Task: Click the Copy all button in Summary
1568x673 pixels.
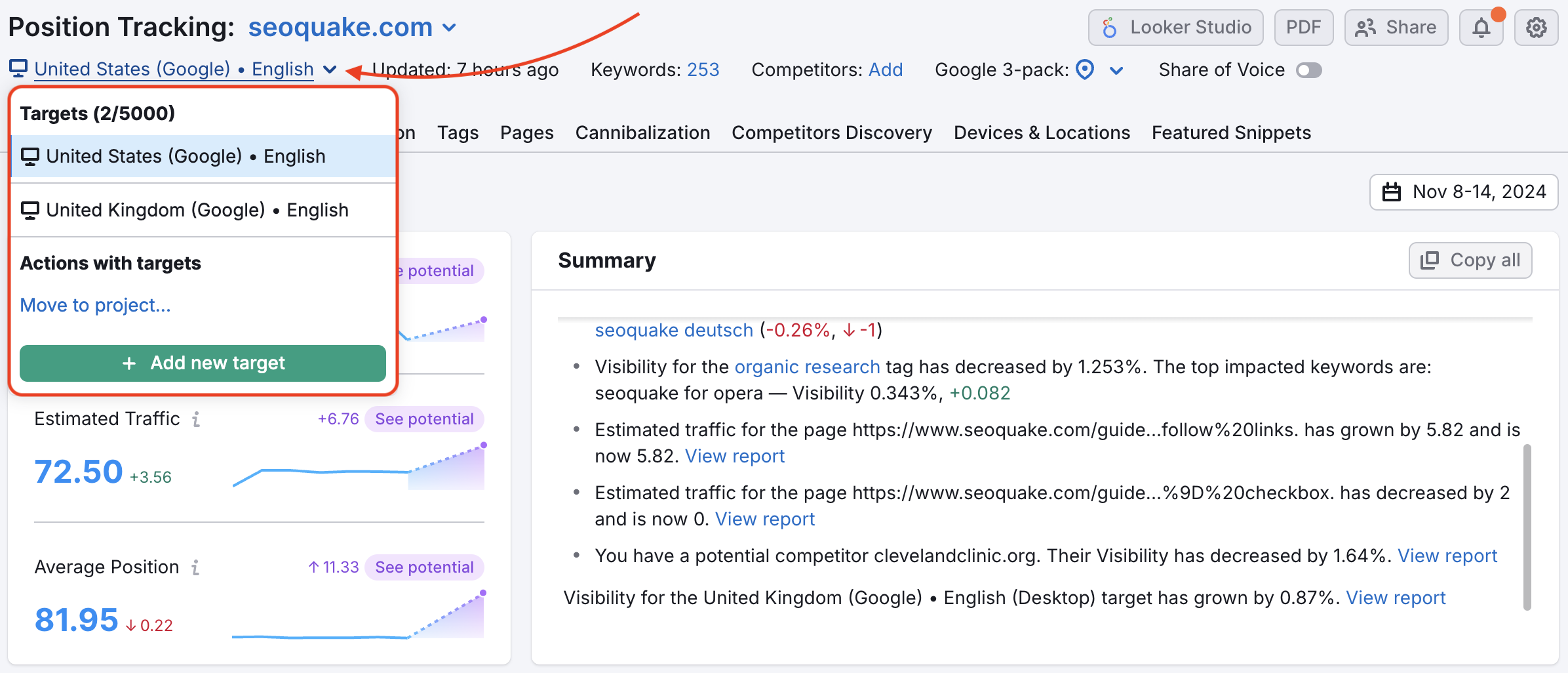Action: [1470, 260]
